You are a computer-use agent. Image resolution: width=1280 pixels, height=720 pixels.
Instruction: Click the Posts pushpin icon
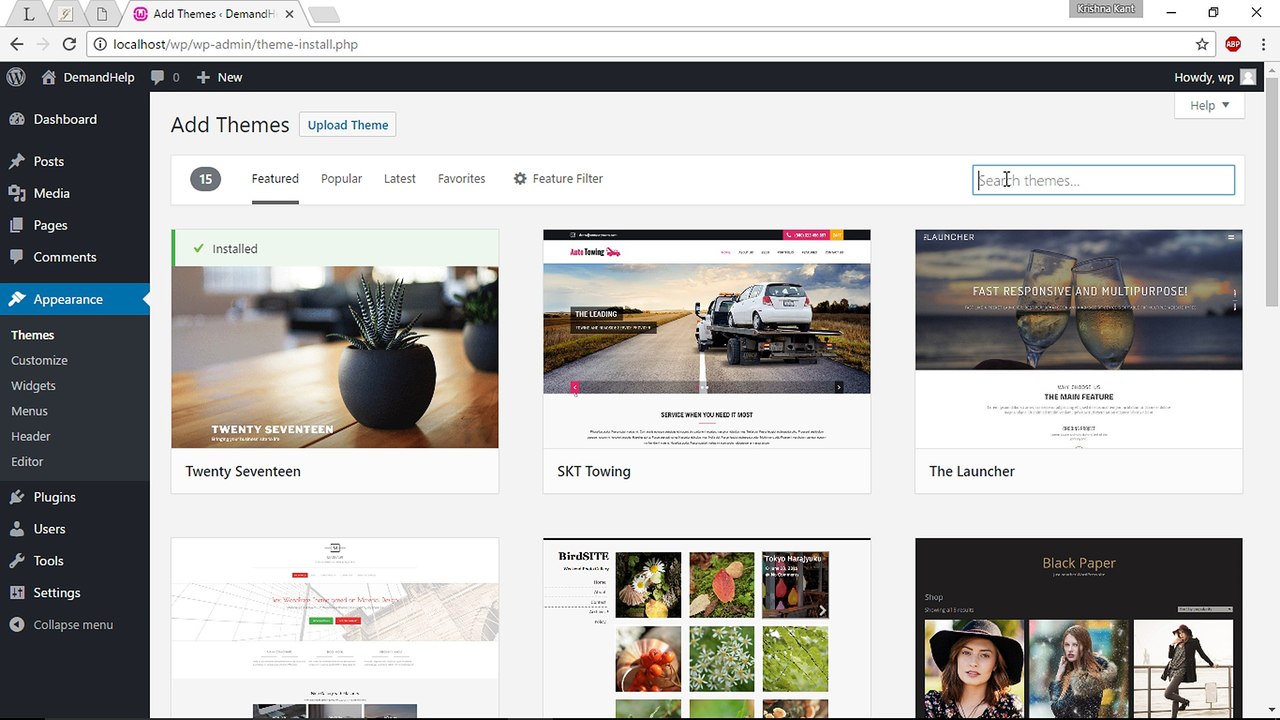click(x=17, y=161)
